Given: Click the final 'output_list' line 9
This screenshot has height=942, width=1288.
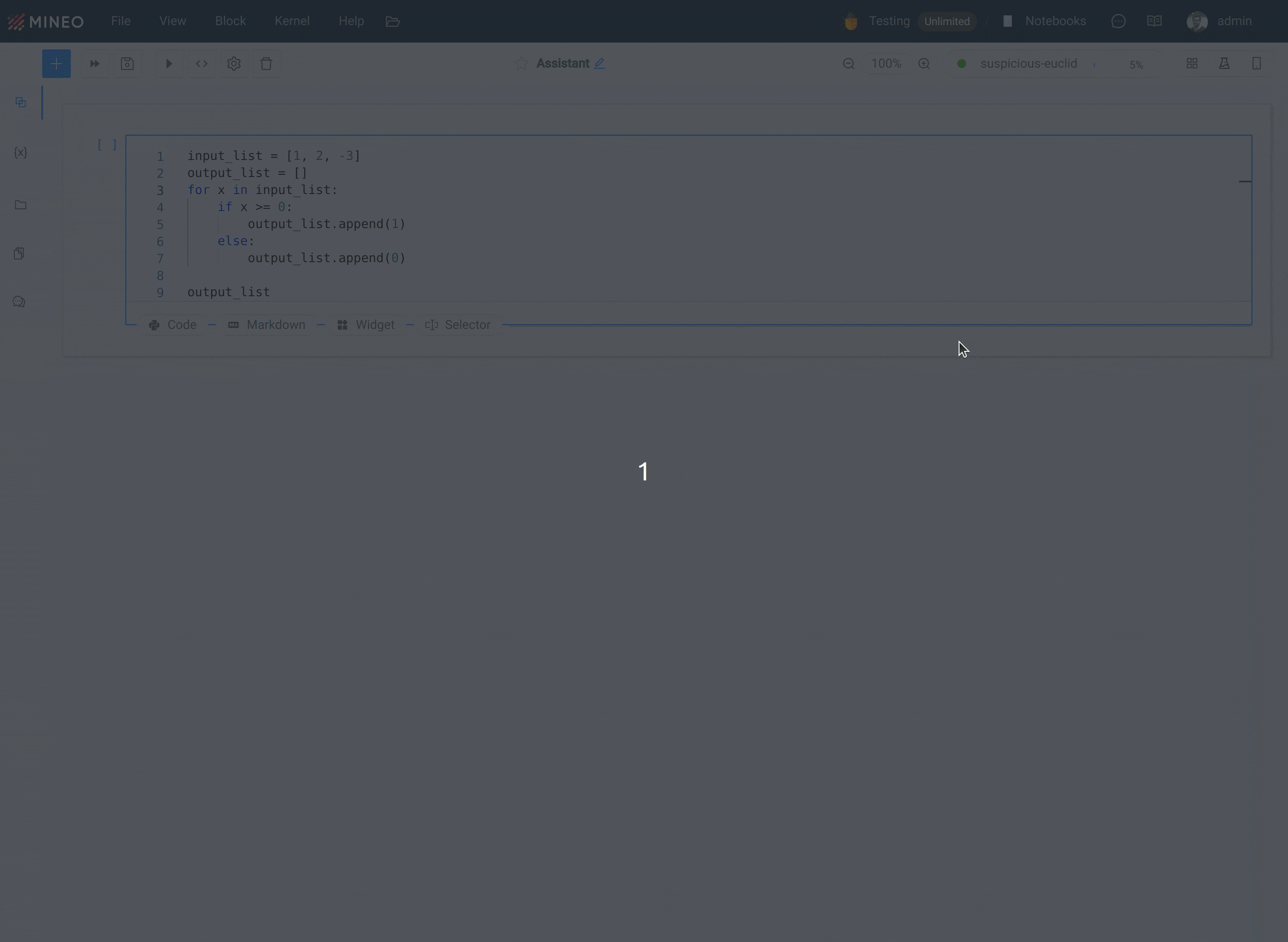Looking at the screenshot, I should coord(228,292).
